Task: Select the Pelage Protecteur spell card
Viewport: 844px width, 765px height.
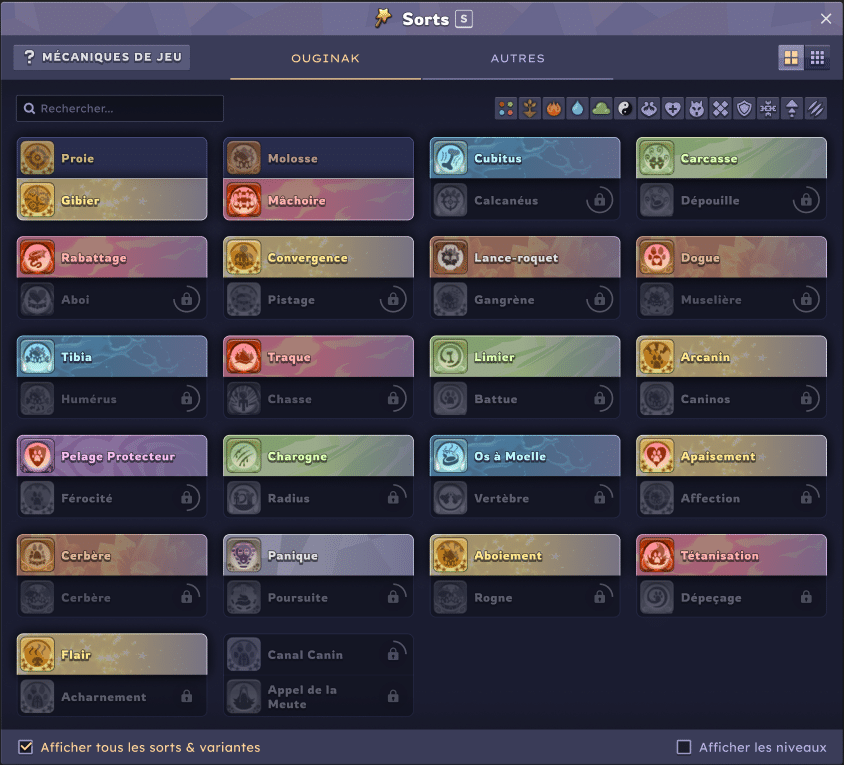Action: [x=112, y=456]
